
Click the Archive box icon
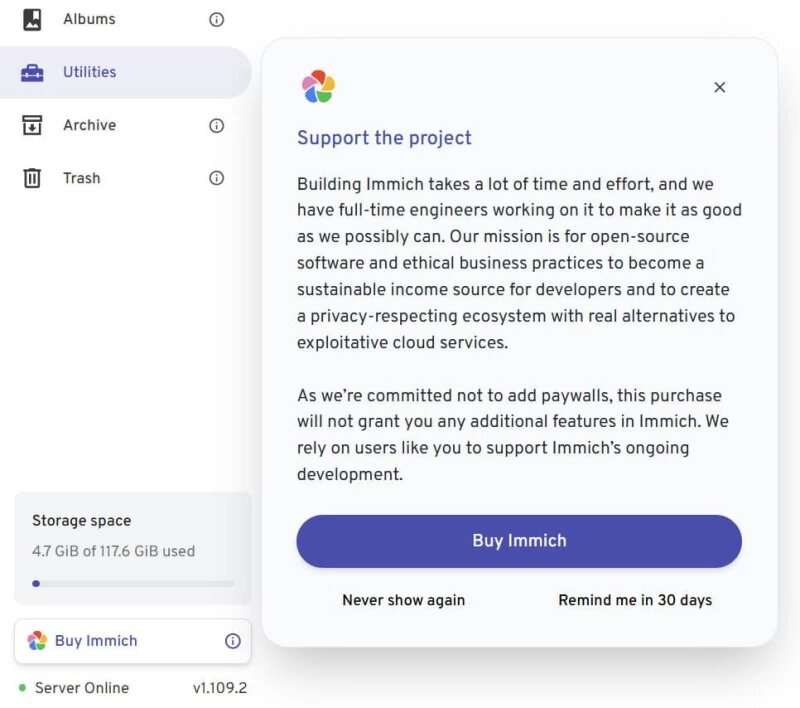pyautogui.click(x=32, y=125)
